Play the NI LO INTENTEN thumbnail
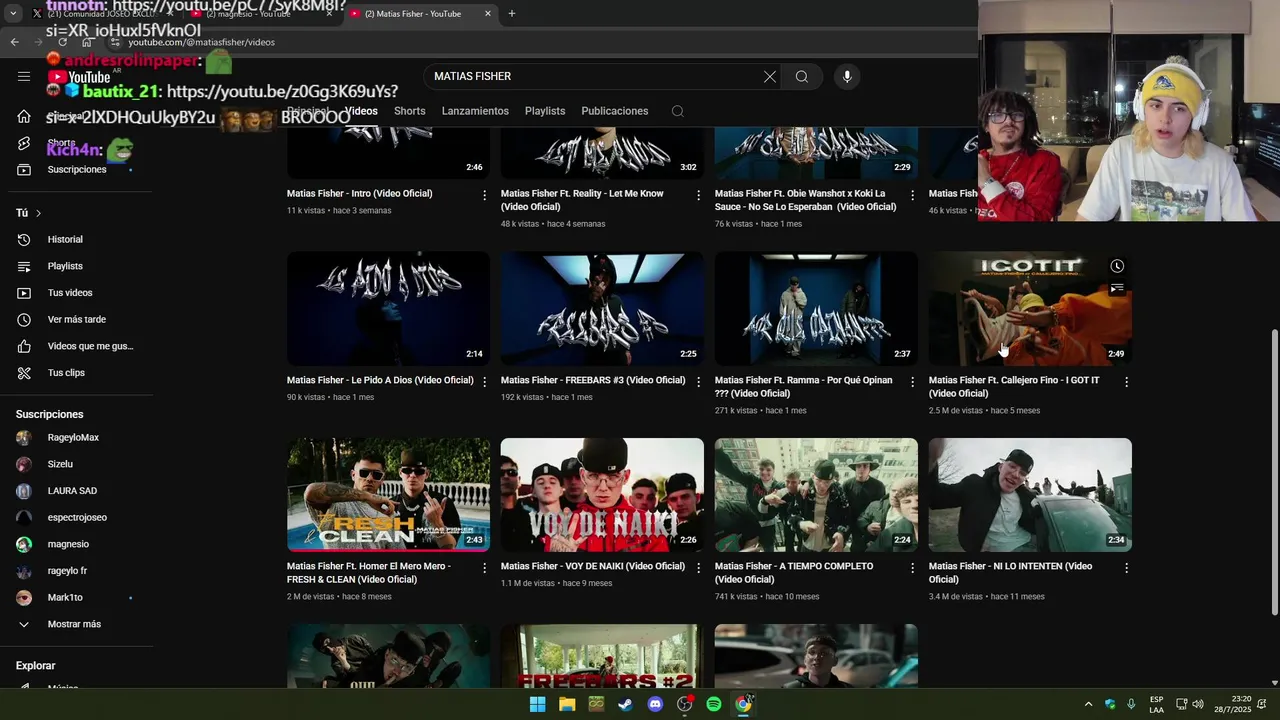This screenshot has height=720, width=1280. click(x=1030, y=495)
